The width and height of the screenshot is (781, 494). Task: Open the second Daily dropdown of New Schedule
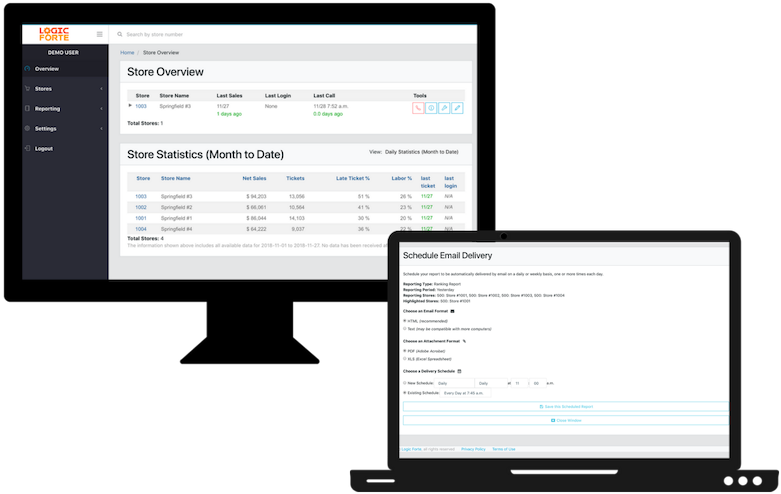click(x=491, y=383)
